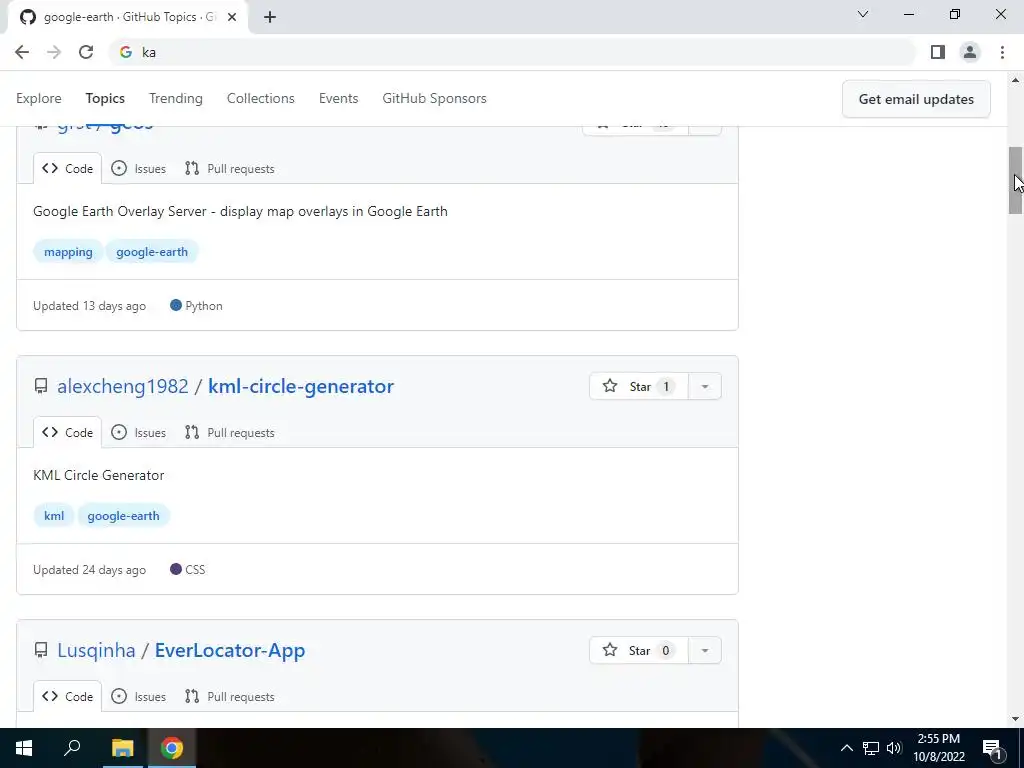This screenshot has height=768, width=1024.
Task: Open Windows taskbar search
Action: 72,748
